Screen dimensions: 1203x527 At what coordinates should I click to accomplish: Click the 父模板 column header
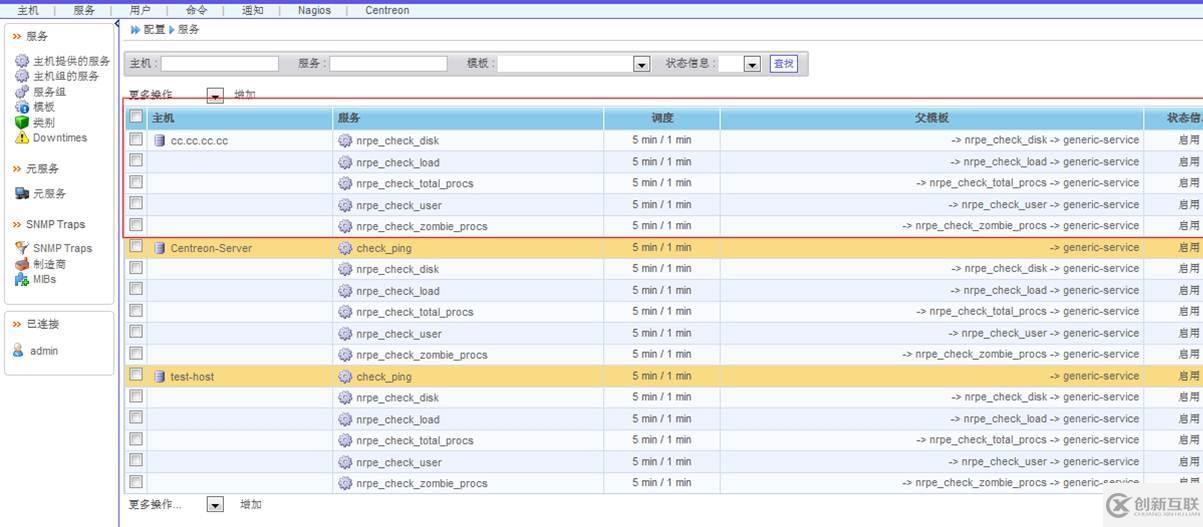(x=931, y=118)
